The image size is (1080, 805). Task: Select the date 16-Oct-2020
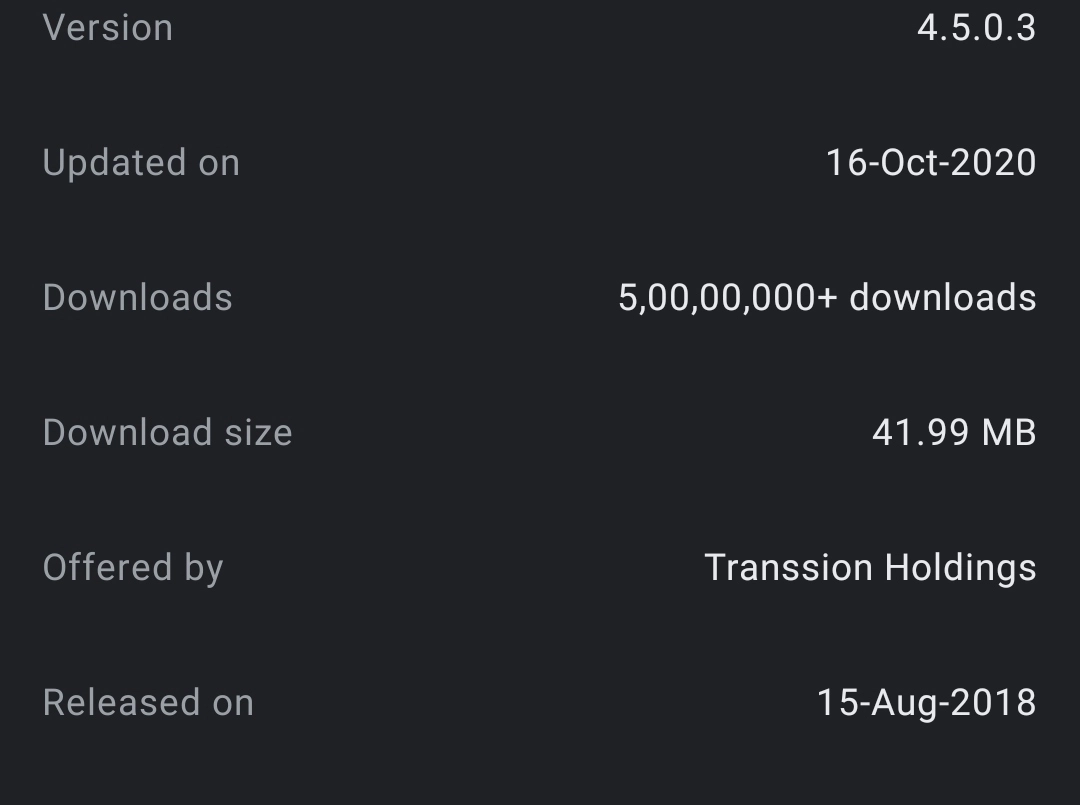pos(931,163)
